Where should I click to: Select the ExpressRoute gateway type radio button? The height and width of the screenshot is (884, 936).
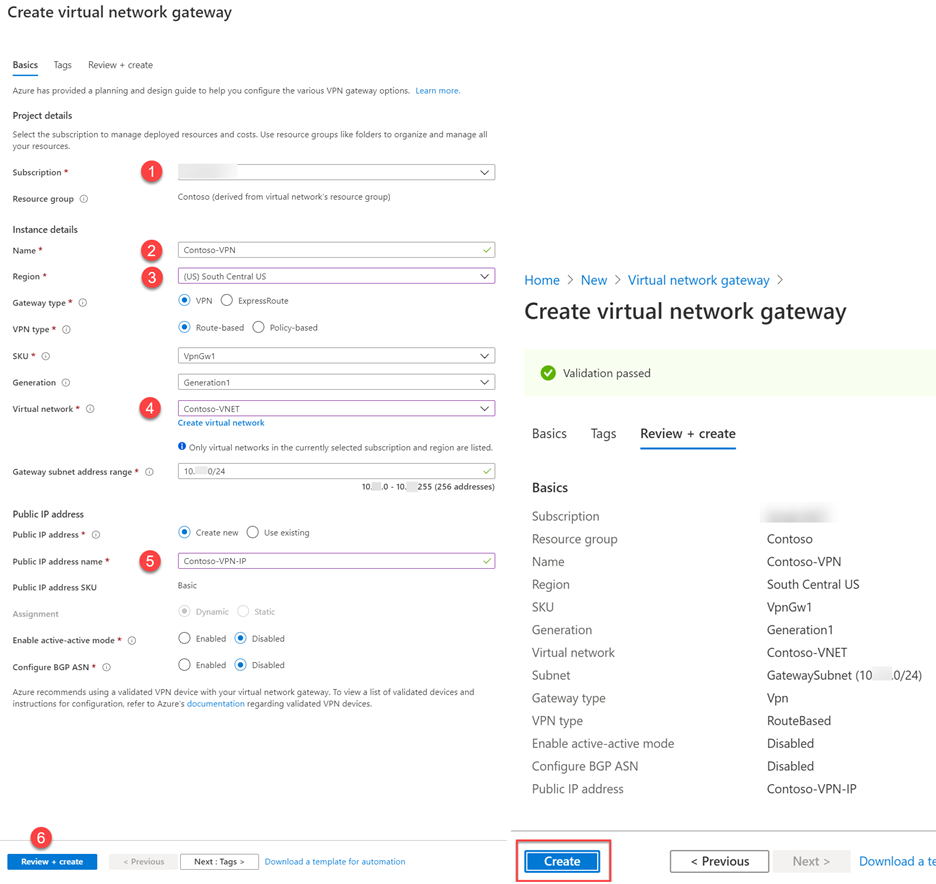pos(227,300)
